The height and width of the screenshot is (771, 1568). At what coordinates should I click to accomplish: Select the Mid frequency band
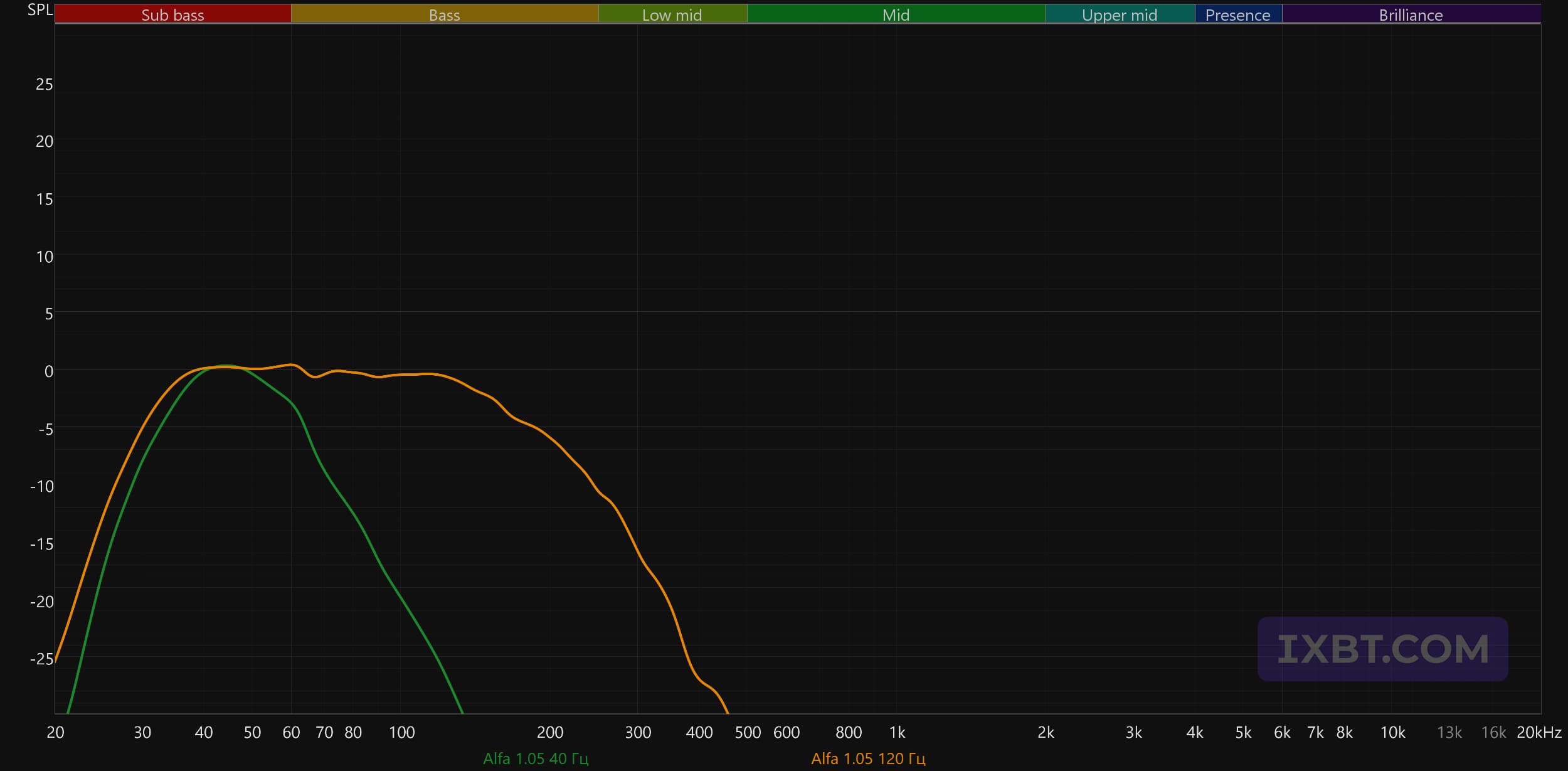tap(896, 14)
